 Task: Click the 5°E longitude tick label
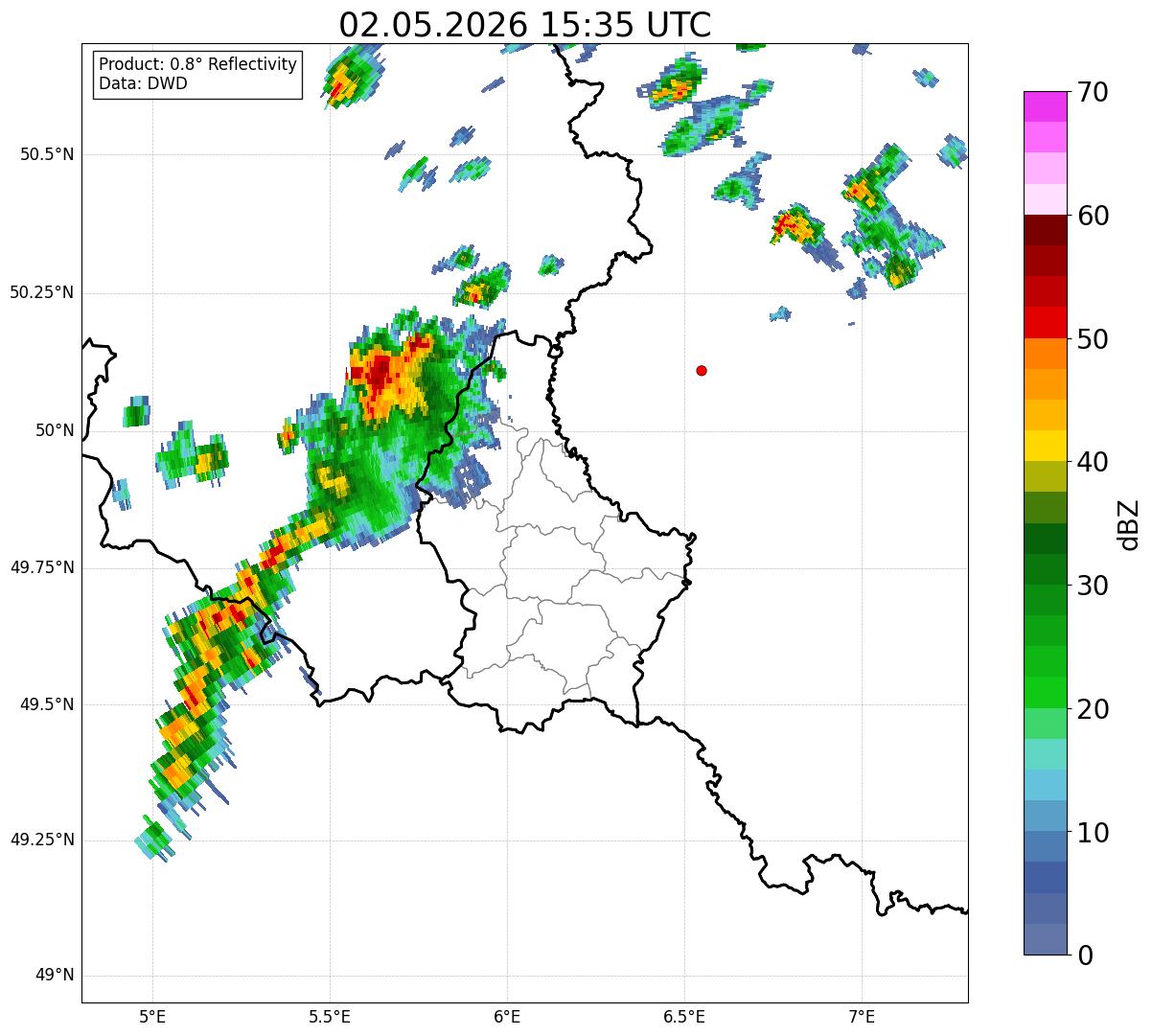pyautogui.click(x=152, y=1016)
